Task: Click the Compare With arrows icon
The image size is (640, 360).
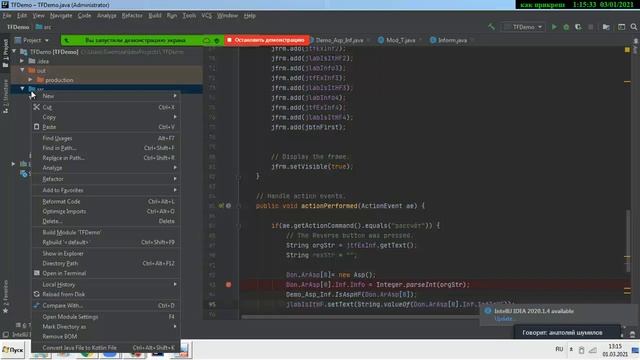Action: (36, 305)
